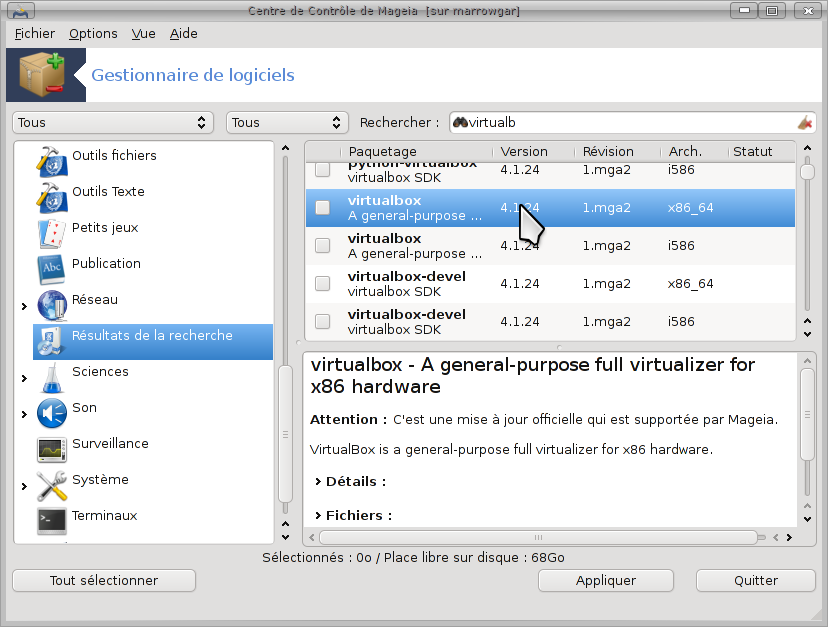Image resolution: width=828 pixels, height=627 pixels.
Task: Check the virtualbox i586 package checkbox
Action: coord(323,246)
